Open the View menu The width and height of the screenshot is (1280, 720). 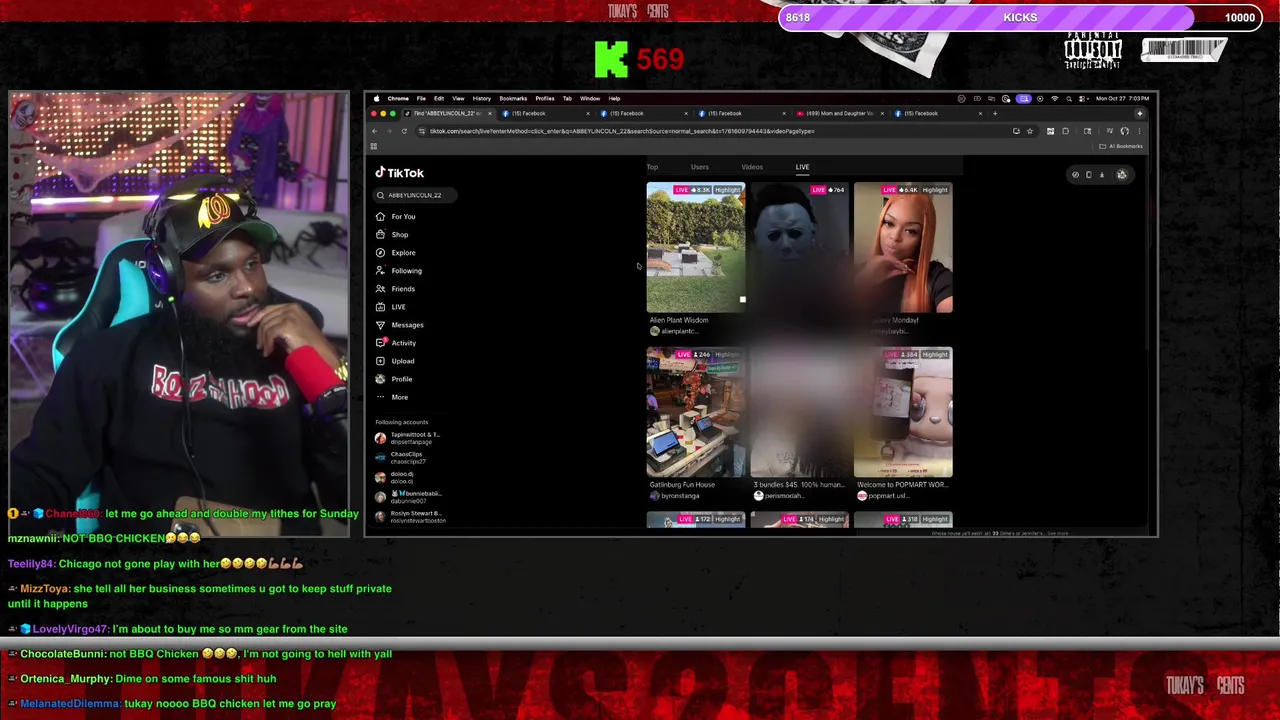(x=458, y=98)
